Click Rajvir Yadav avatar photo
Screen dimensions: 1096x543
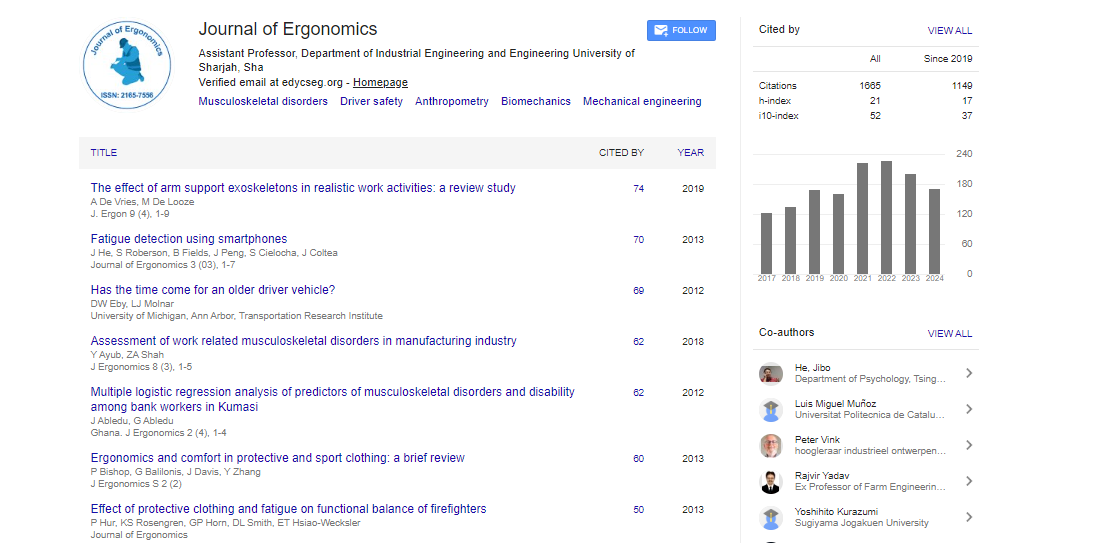point(770,481)
